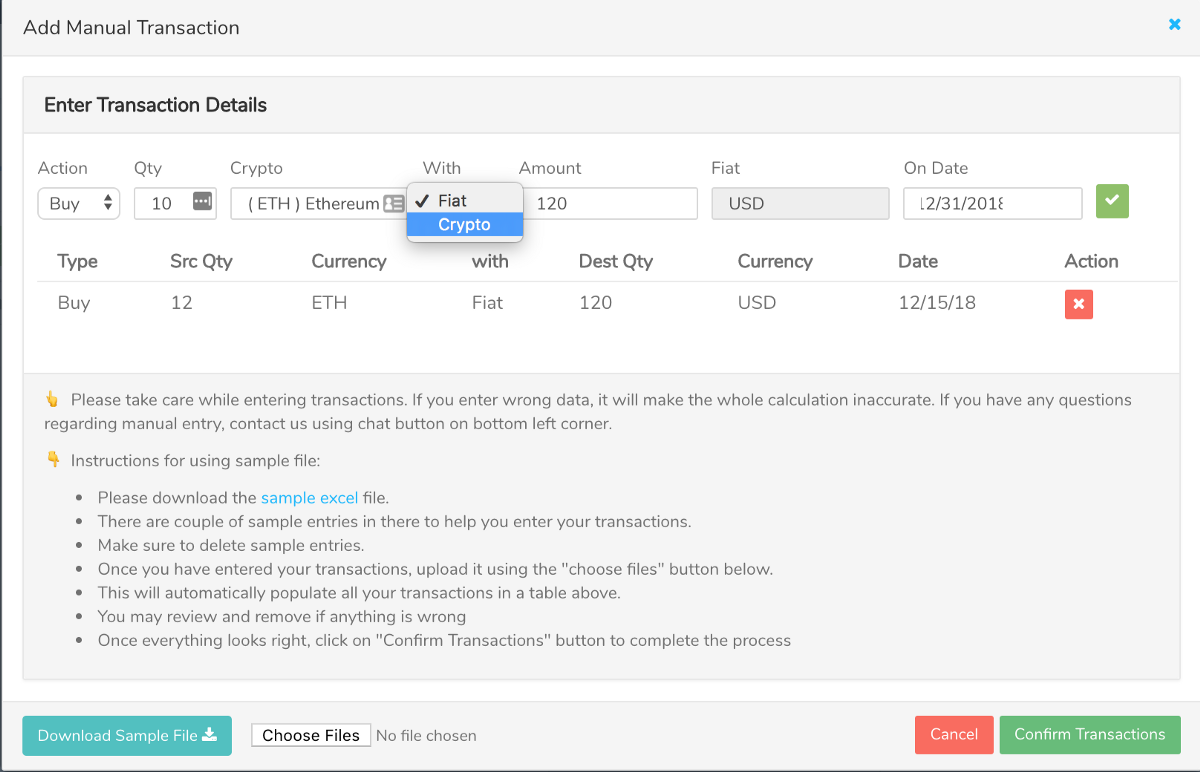Click the calculator icon in Qty field
Screen dimensions: 1200x772
point(203,202)
